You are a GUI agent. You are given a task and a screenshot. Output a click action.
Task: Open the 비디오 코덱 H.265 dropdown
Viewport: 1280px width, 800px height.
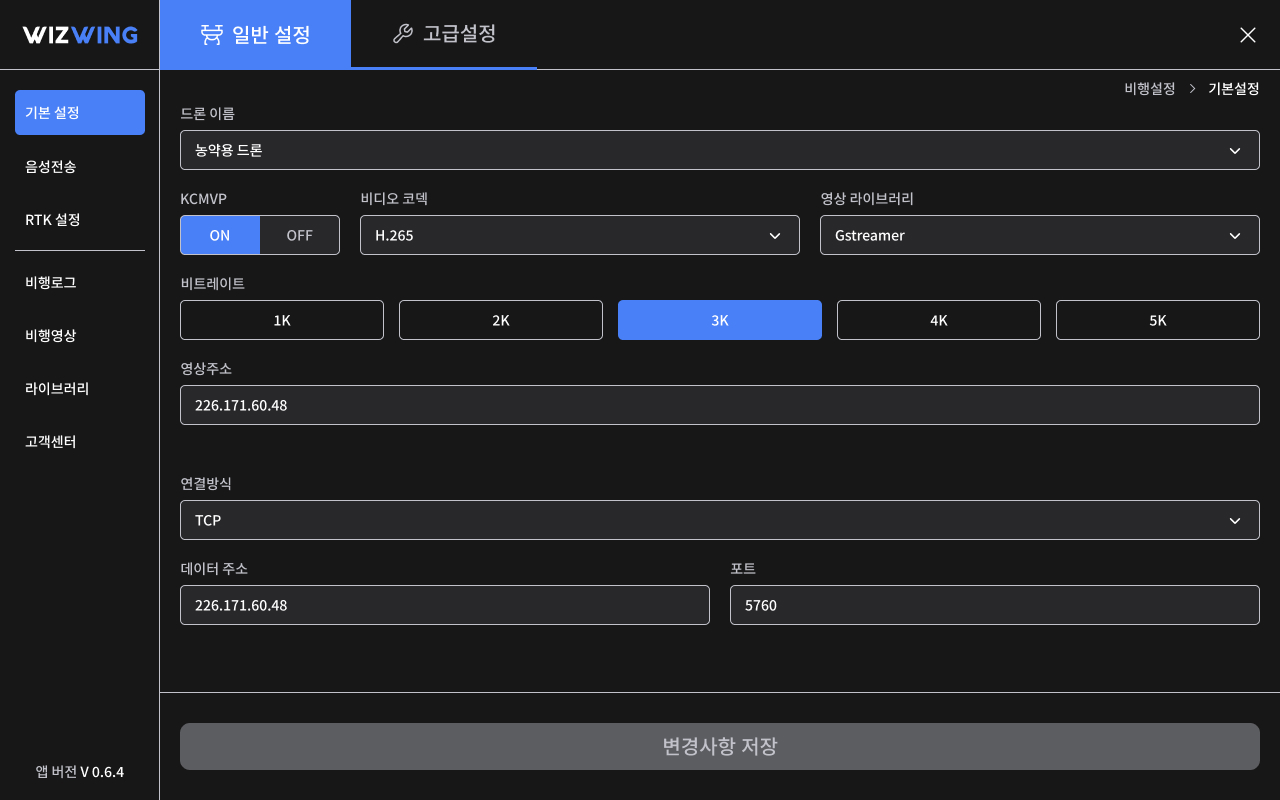(580, 235)
